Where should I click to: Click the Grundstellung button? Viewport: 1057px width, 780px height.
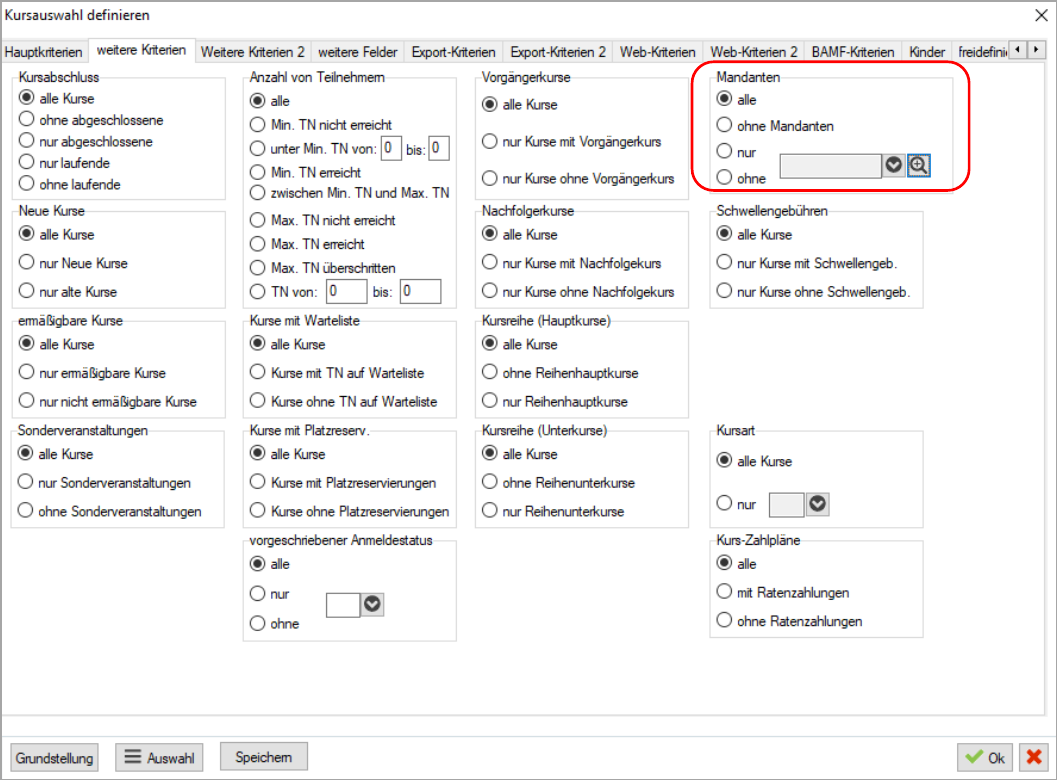pos(55,758)
